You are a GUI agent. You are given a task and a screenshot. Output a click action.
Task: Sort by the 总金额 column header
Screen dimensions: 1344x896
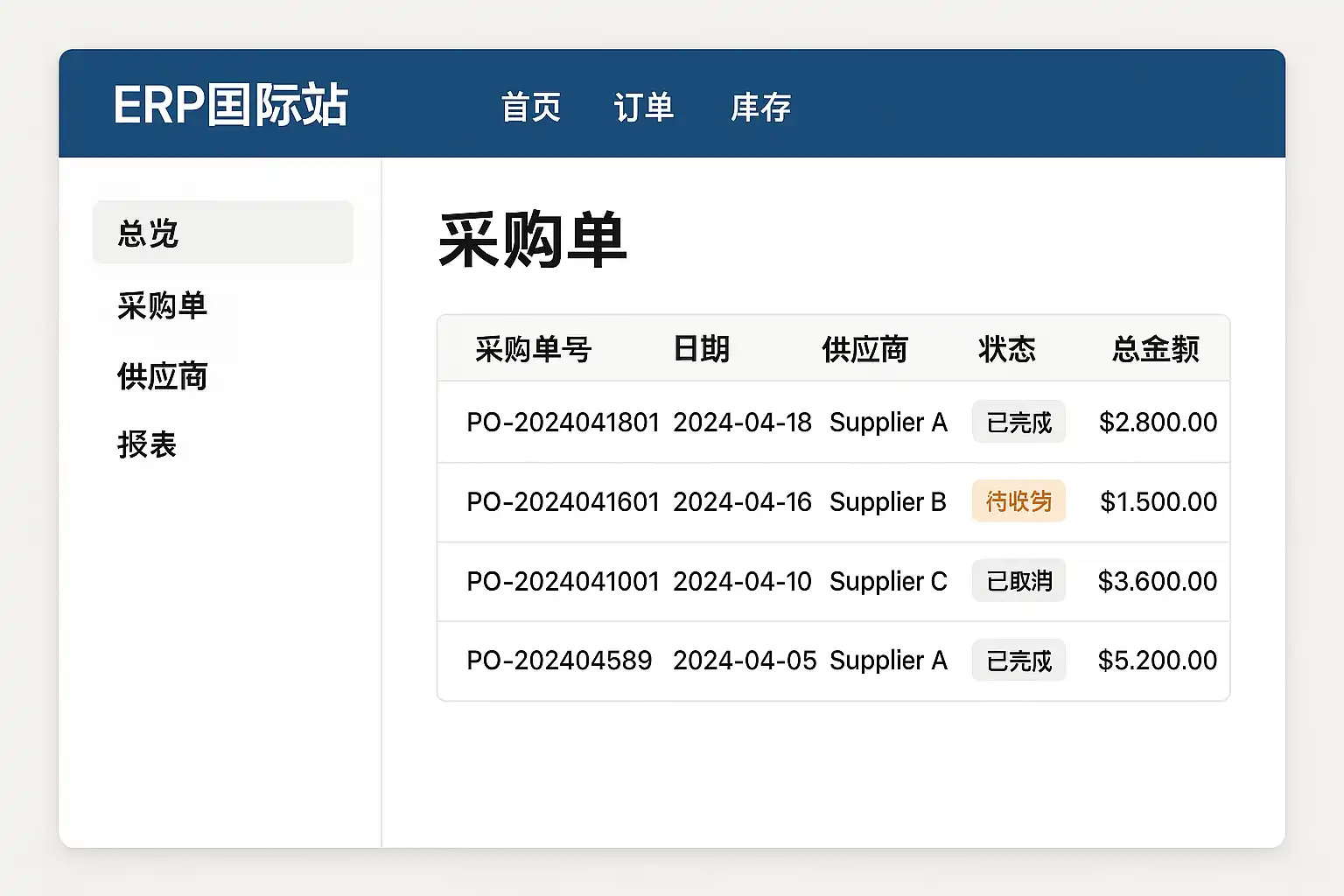click(x=1155, y=349)
